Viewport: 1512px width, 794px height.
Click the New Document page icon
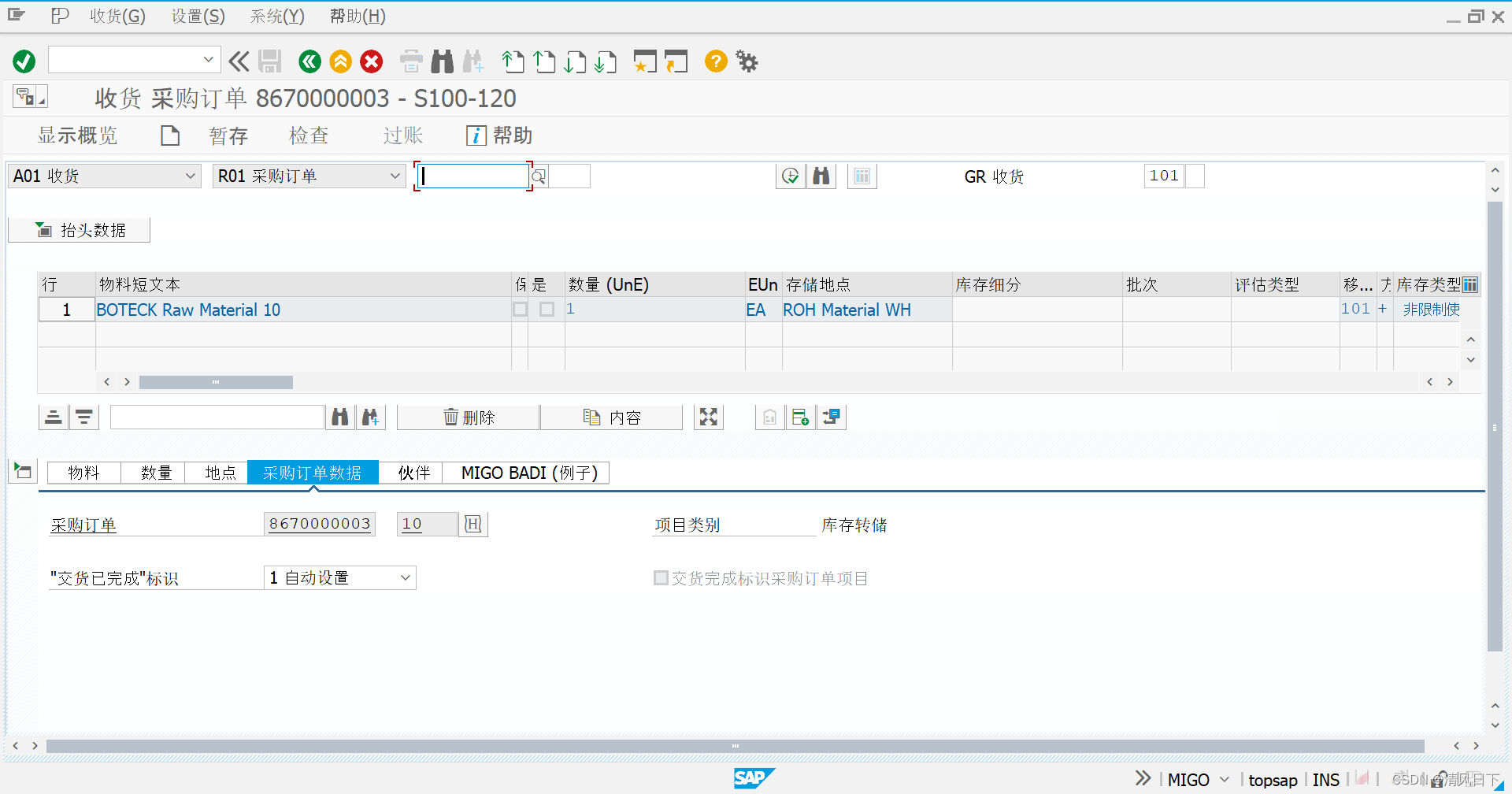[x=170, y=135]
